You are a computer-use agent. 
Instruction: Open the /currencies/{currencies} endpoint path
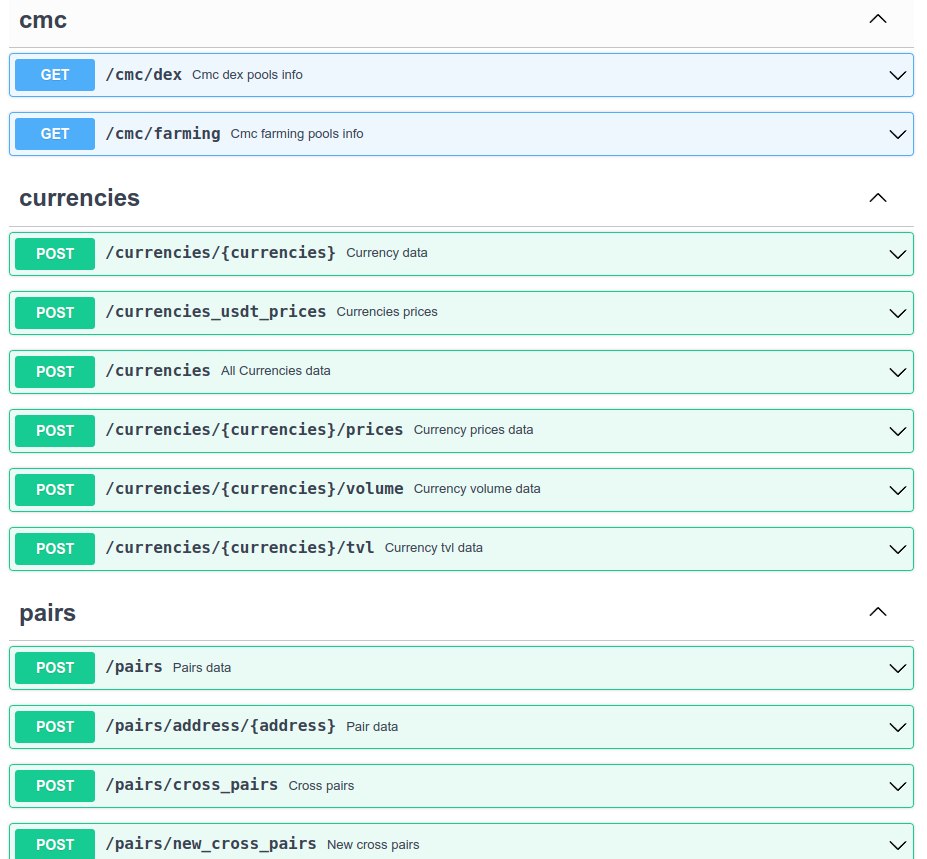click(x=220, y=253)
